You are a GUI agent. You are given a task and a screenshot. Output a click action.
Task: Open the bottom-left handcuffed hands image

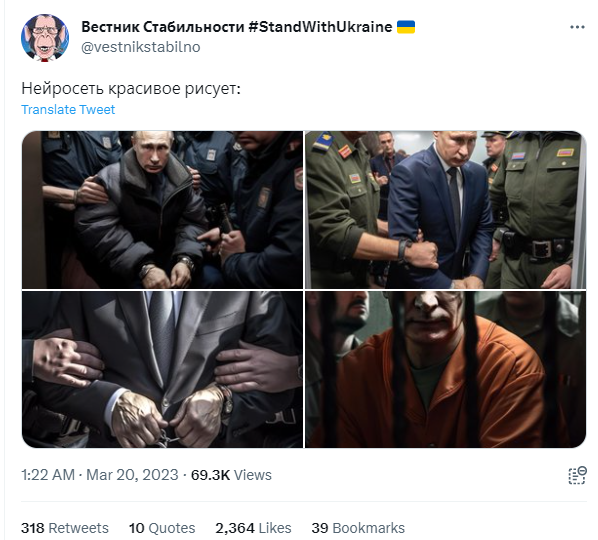point(162,370)
